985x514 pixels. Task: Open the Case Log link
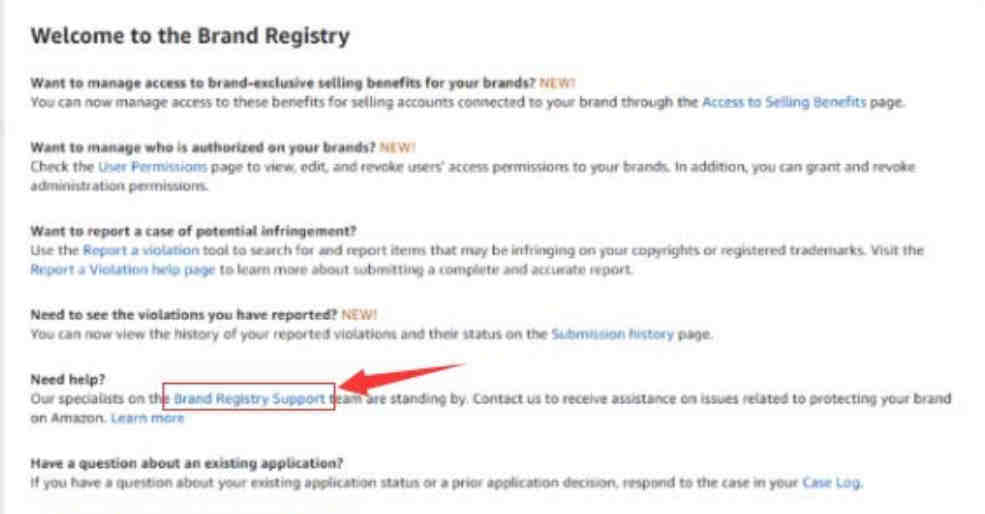[831, 483]
